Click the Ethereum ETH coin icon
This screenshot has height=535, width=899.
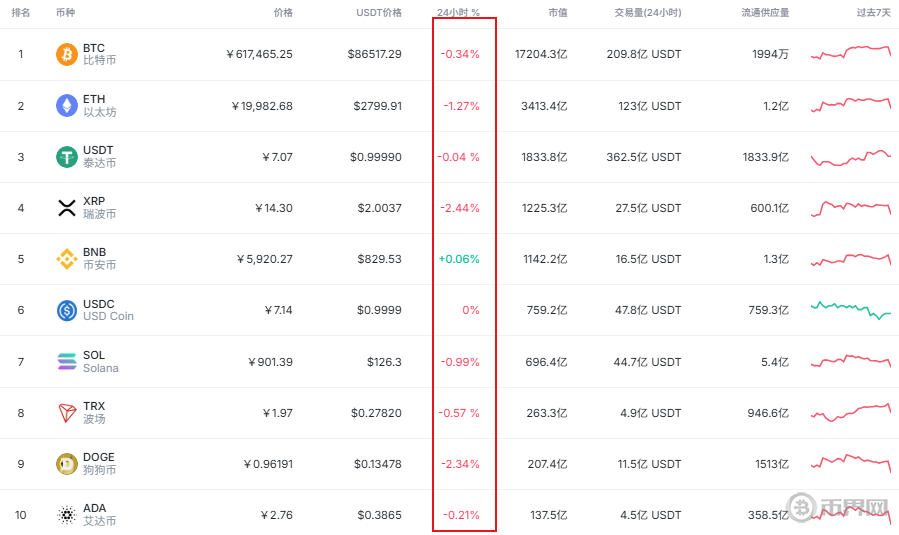coord(67,105)
